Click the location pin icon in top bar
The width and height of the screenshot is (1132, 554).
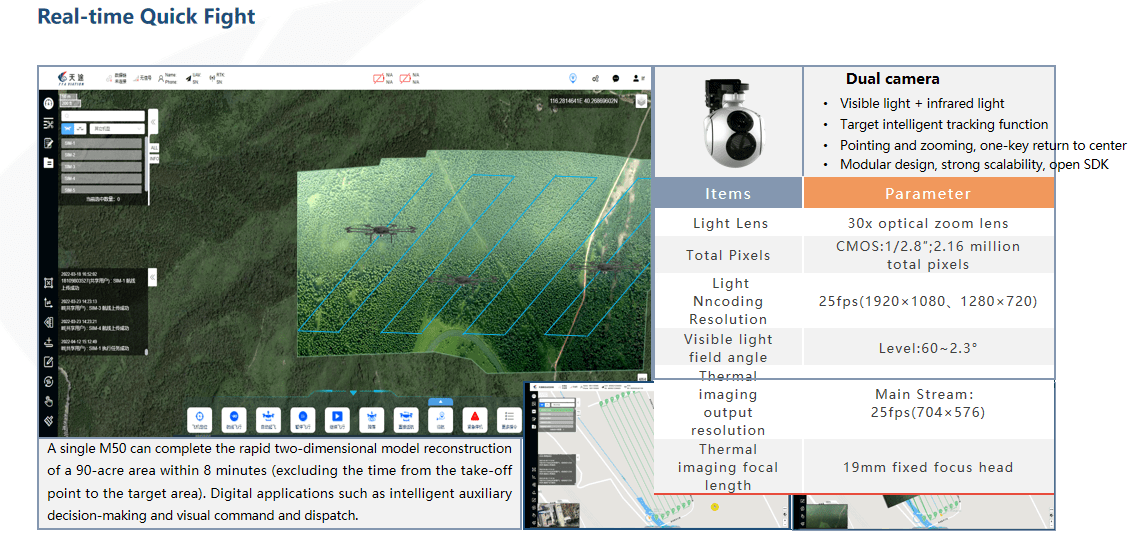click(572, 78)
